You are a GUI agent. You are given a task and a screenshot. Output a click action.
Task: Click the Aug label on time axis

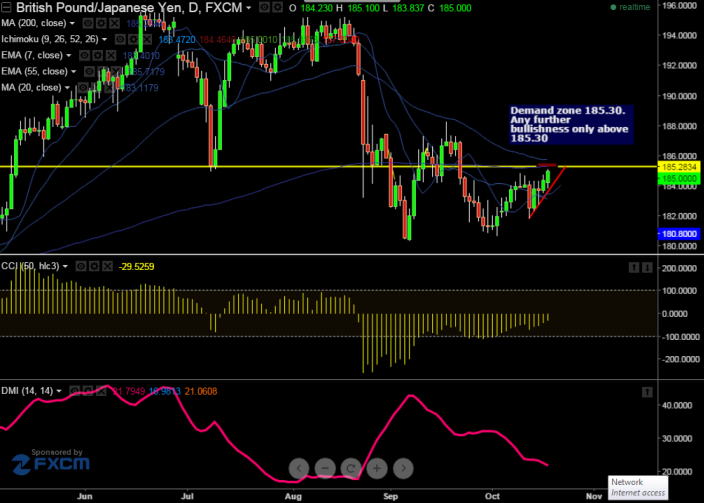[293, 496]
